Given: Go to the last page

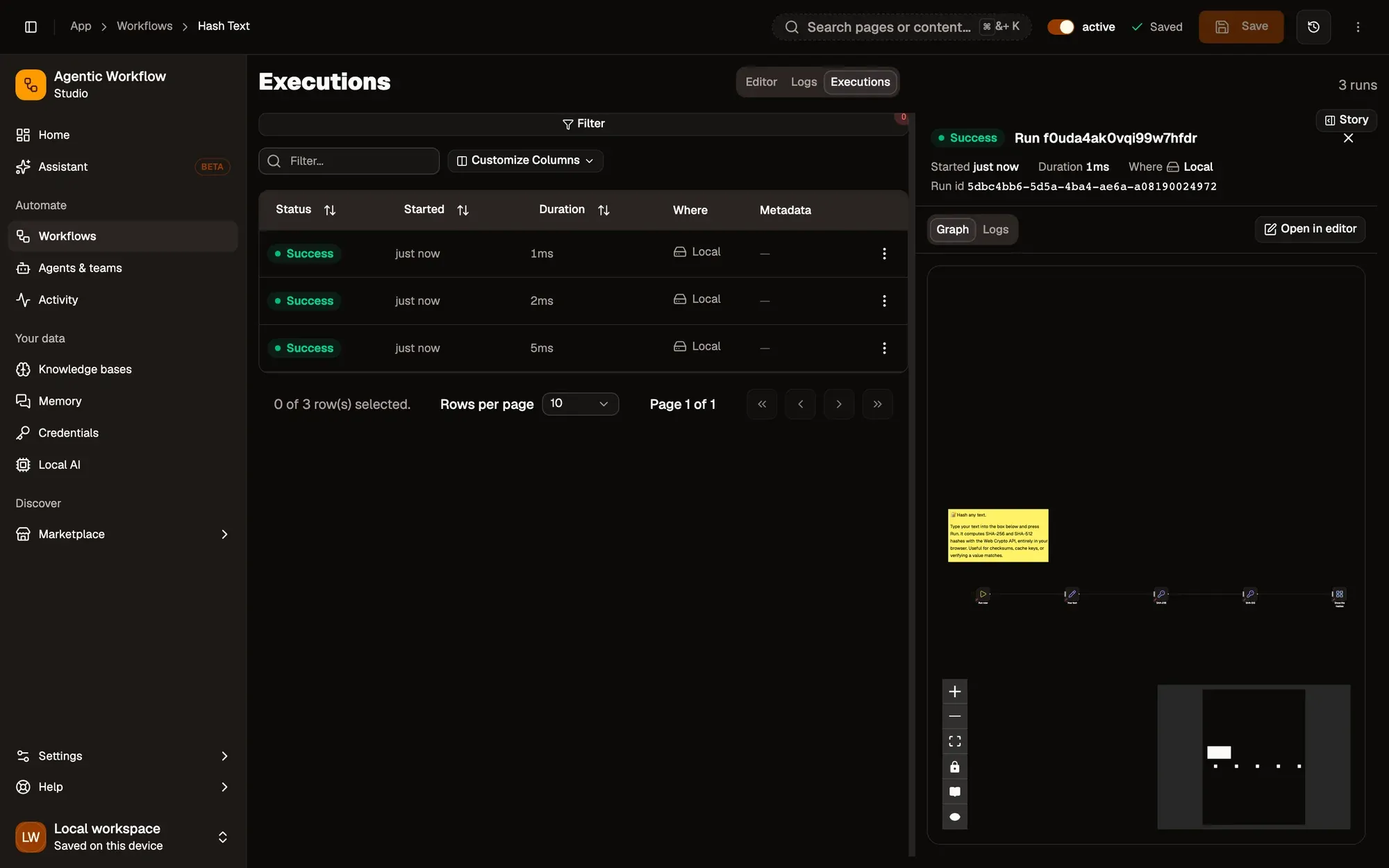Looking at the screenshot, I should 877,404.
